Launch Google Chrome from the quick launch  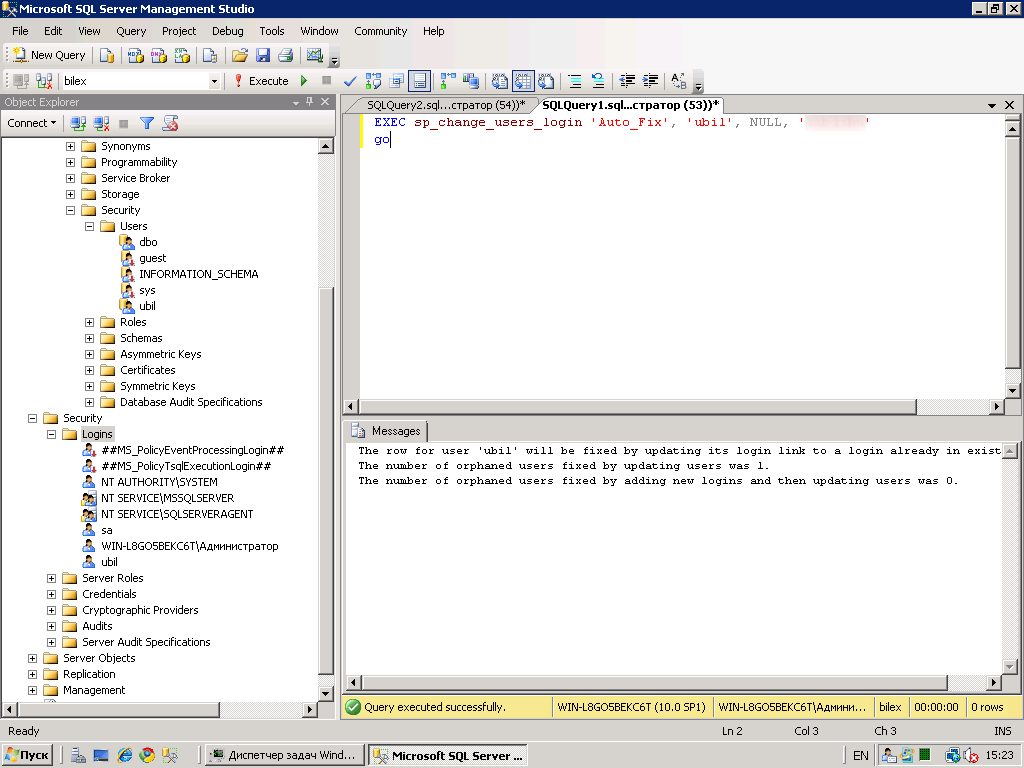(x=148, y=756)
